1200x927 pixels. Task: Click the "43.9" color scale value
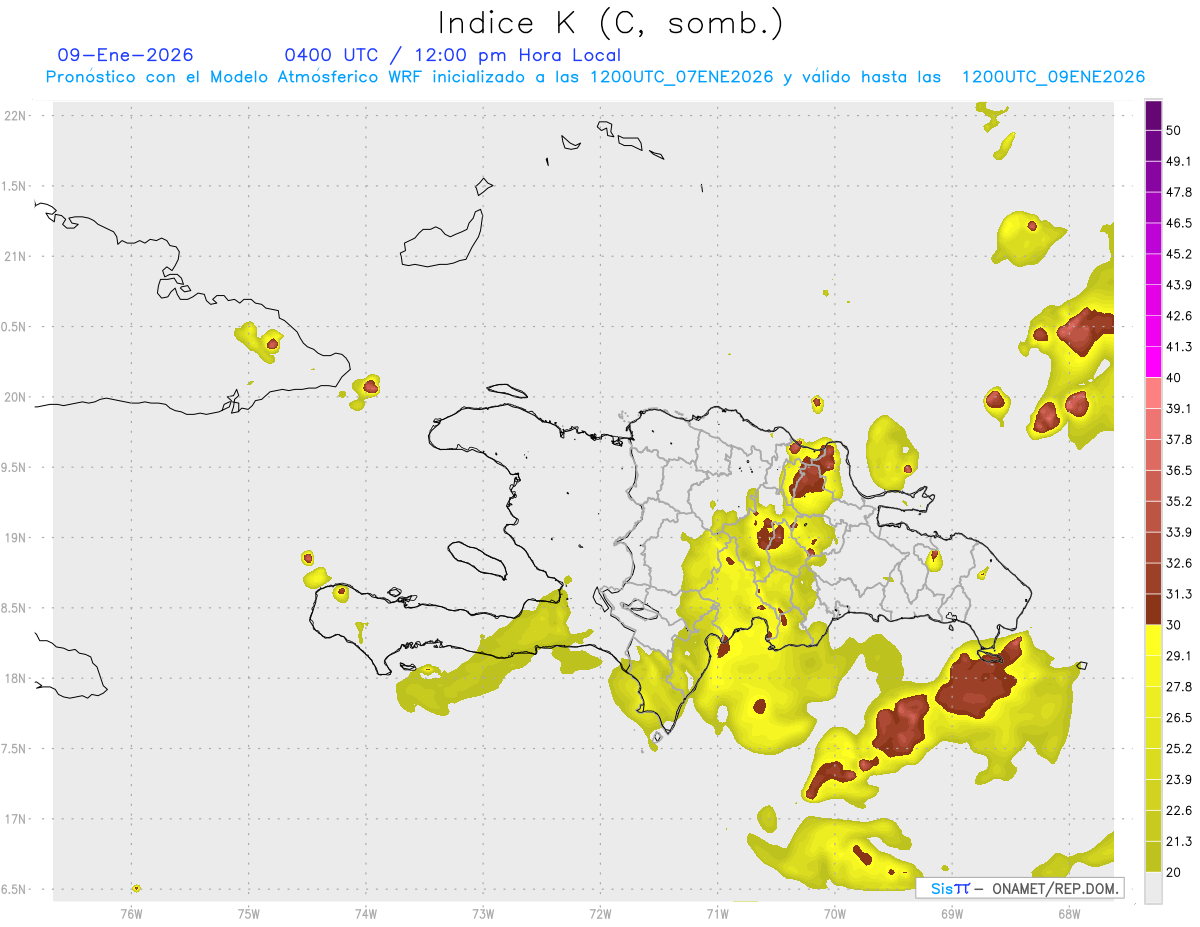click(1179, 285)
